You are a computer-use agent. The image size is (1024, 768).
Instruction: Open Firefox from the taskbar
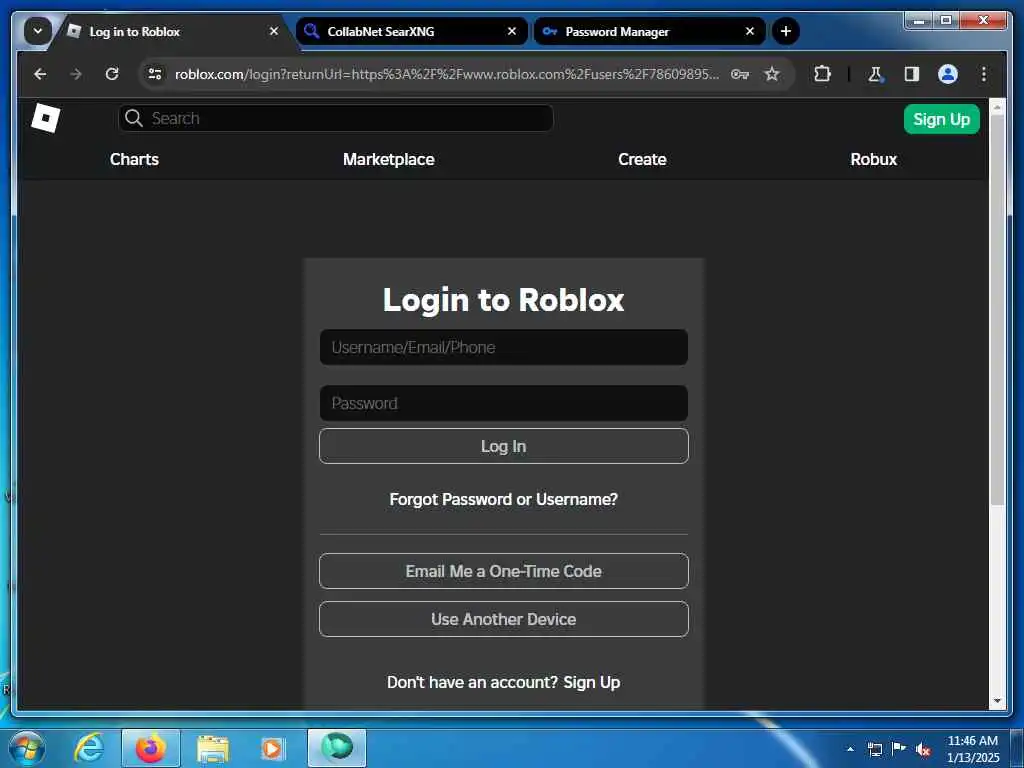coord(151,748)
